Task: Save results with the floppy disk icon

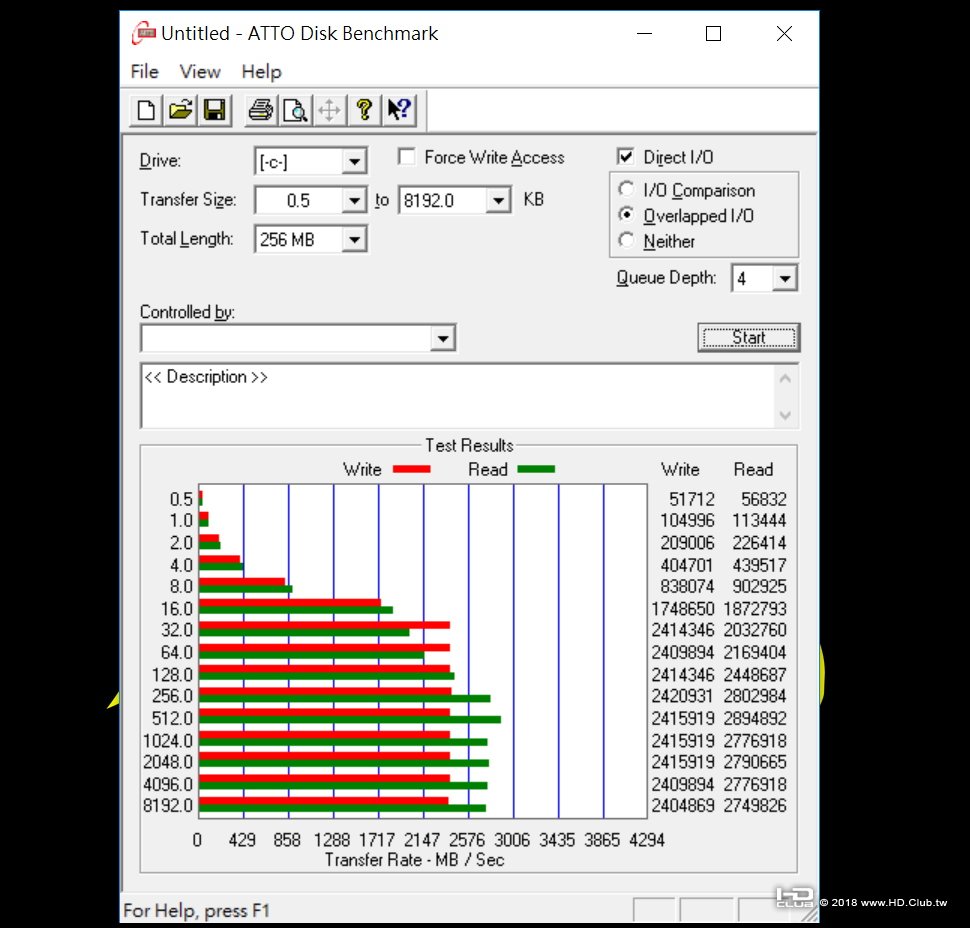Action: [x=215, y=111]
